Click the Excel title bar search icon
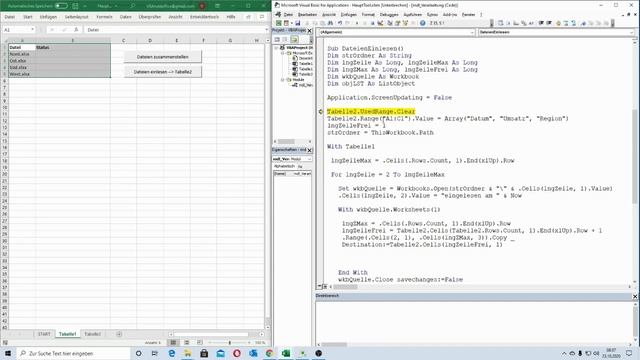640x360 pixels. (x=133, y=6)
